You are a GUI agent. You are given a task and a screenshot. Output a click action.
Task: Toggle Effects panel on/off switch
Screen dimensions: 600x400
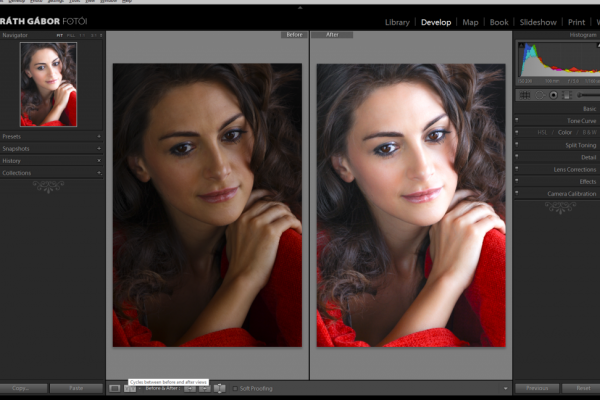[517, 181]
